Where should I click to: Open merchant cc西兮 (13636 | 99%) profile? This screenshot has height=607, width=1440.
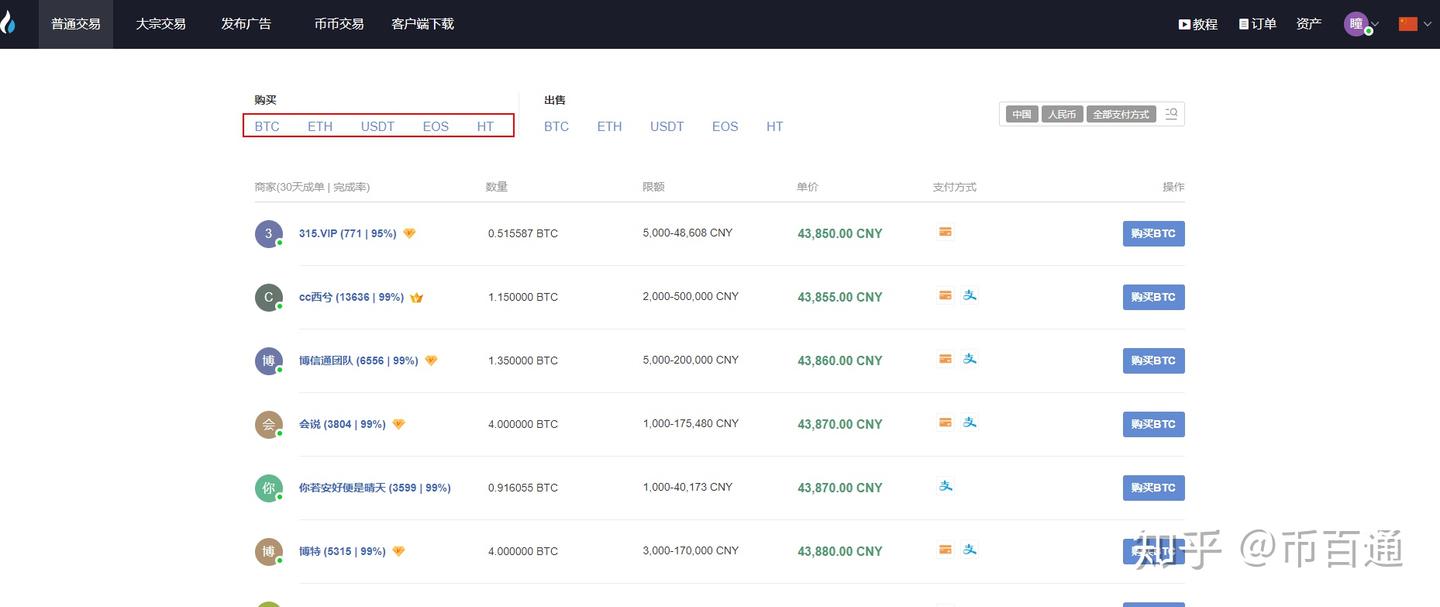(351, 297)
